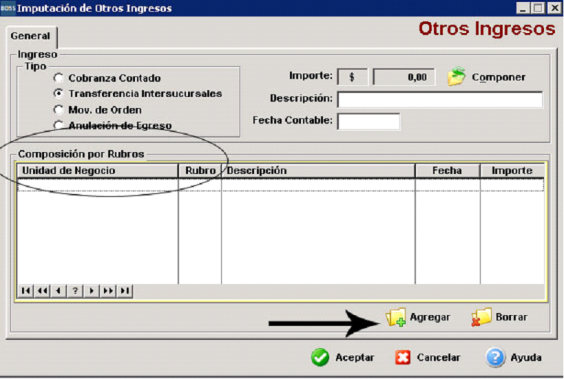
Task: Switch to the General tab
Action: point(31,36)
